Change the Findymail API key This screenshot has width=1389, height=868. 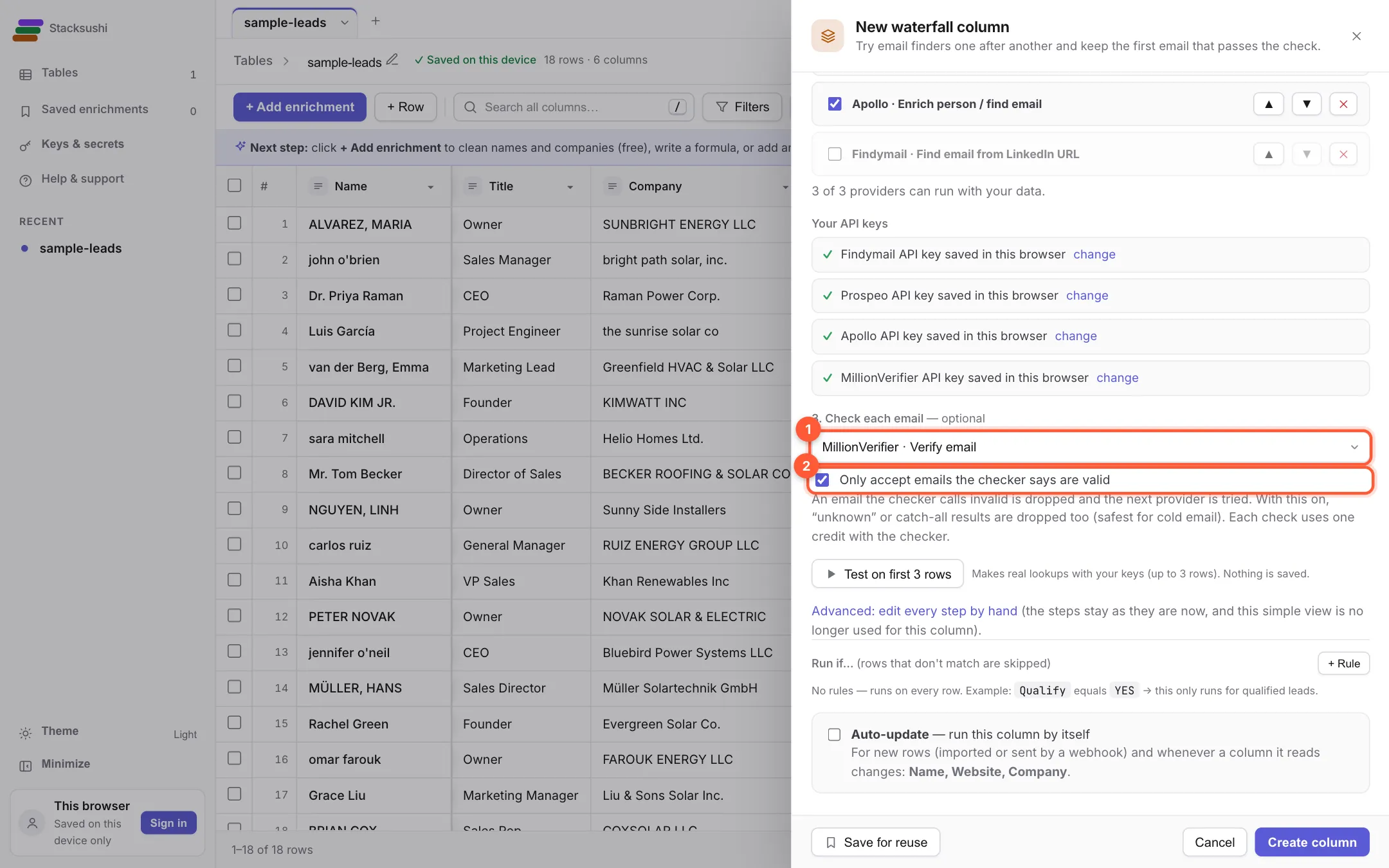click(x=1094, y=255)
